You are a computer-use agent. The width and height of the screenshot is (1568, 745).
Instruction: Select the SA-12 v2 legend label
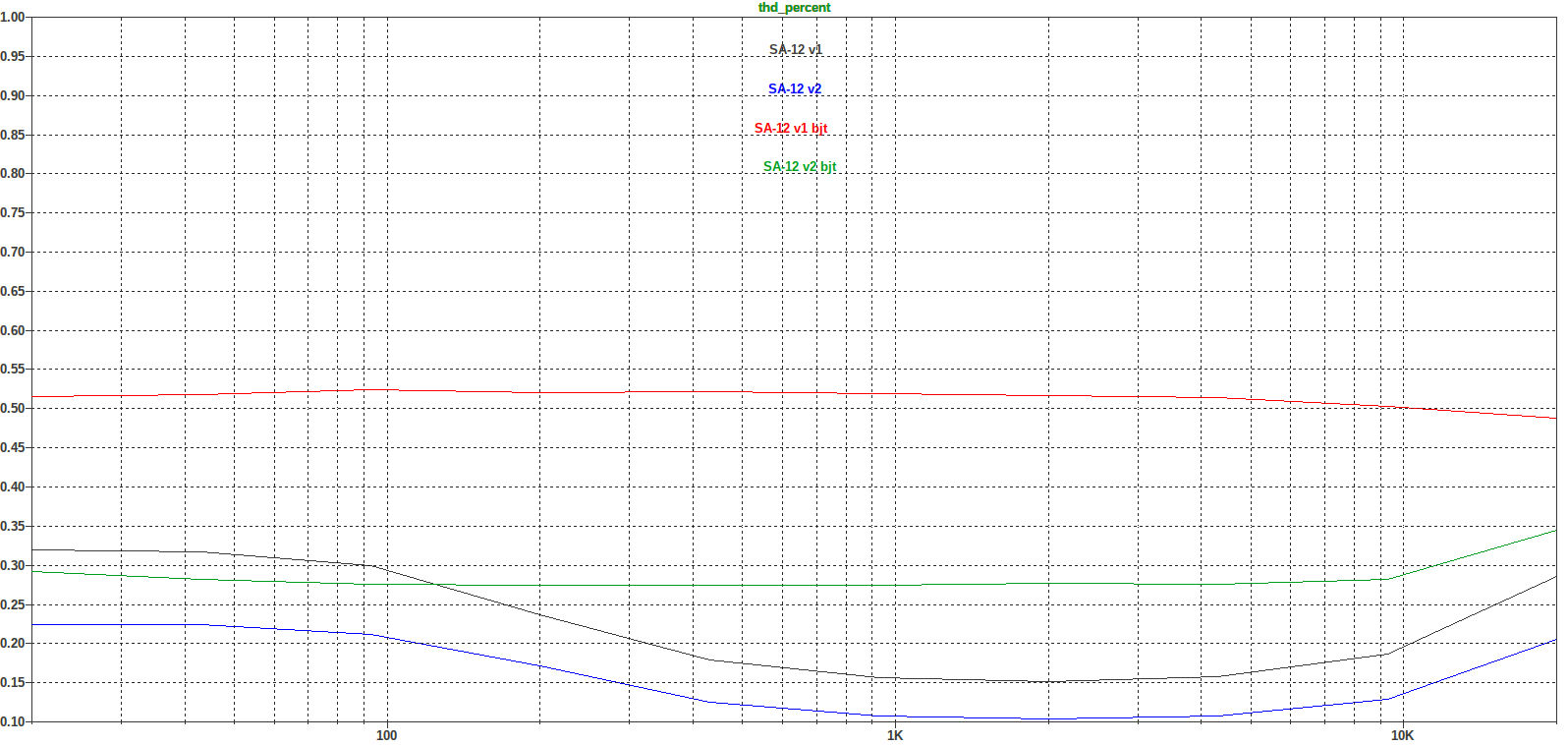click(x=795, y=88)
